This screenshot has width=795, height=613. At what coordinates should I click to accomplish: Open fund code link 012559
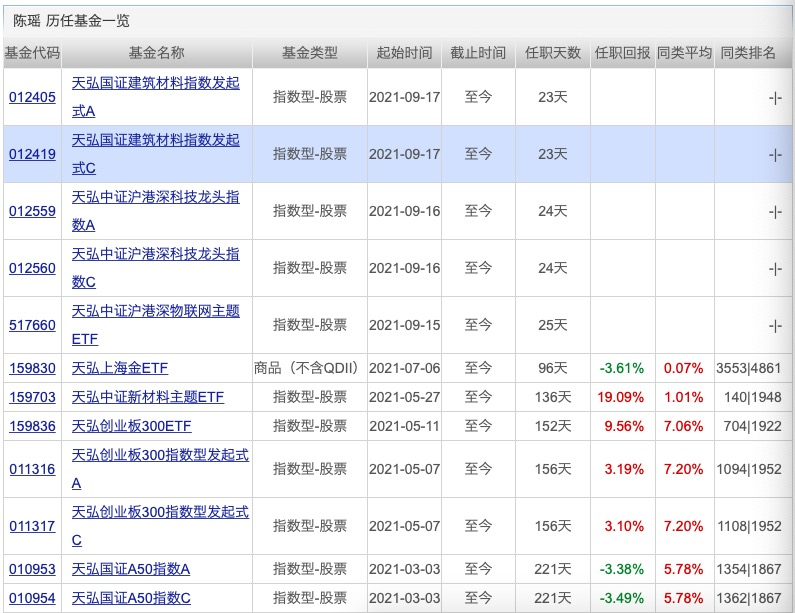(32, 211)
